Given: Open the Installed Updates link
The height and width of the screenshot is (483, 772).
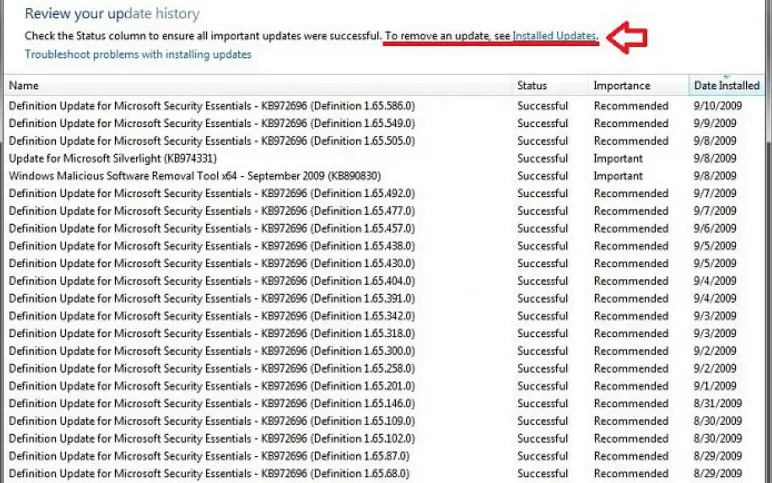Looking at the screenshot, I should [x=554, y=36].
